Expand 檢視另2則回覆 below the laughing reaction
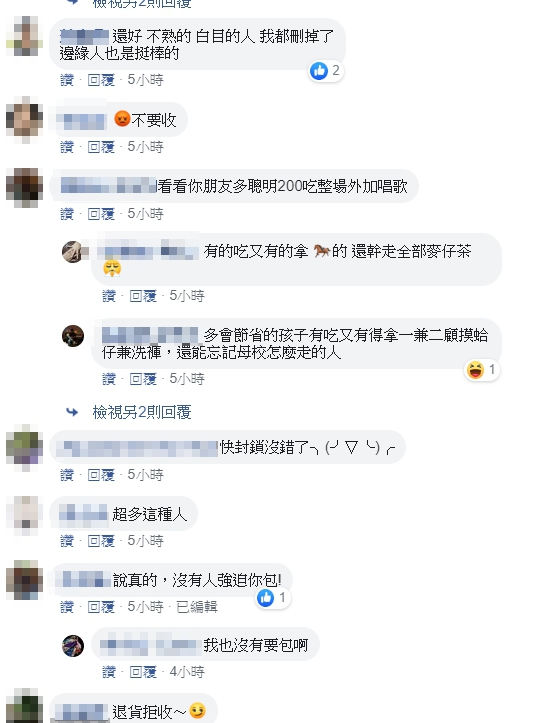Screen dimensions: 538x723 (x=142, y=412)
